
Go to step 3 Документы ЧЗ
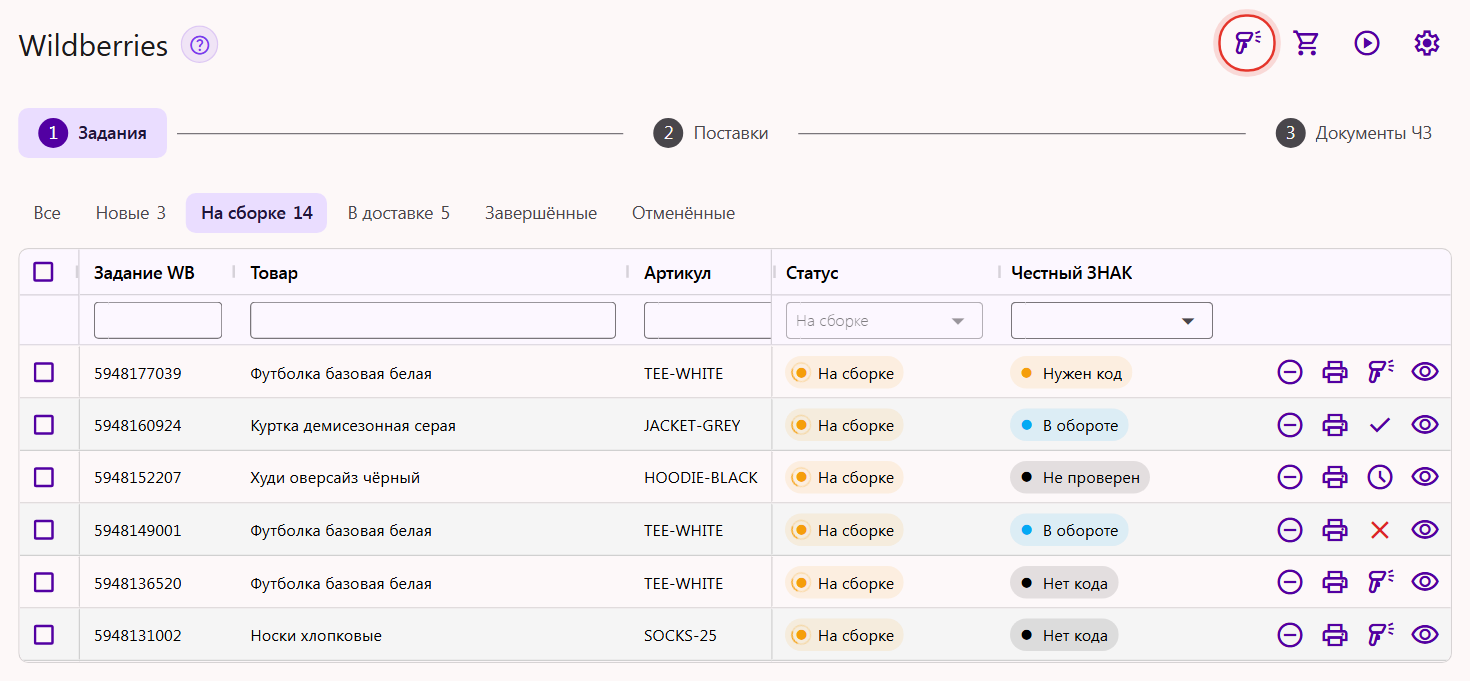(1354, 133)
